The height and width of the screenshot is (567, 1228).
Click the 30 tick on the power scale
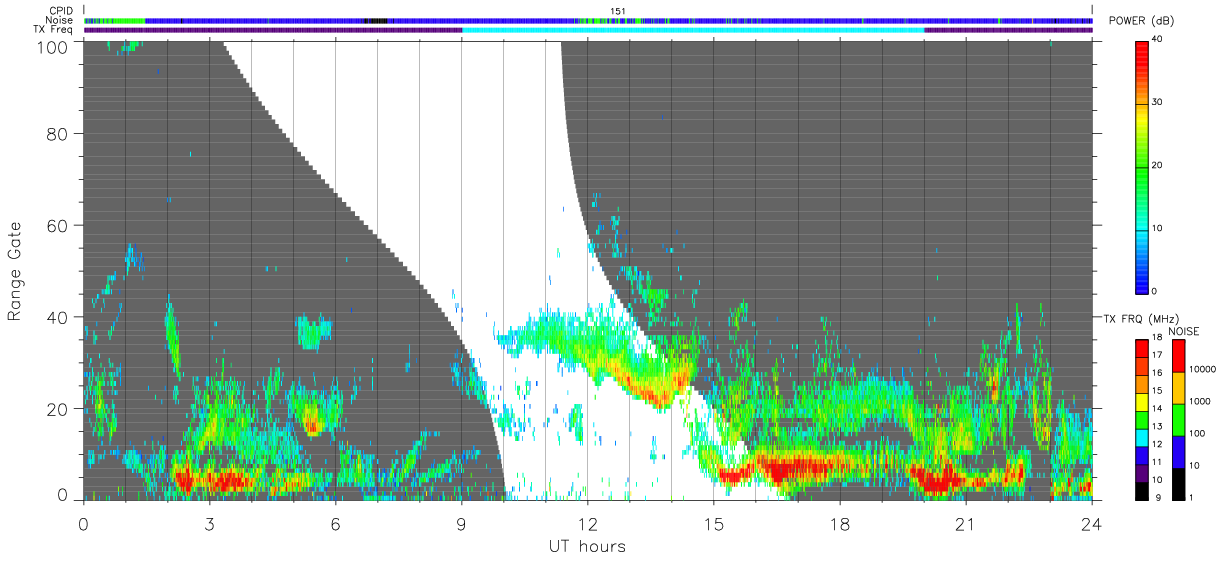(1158, 103)
